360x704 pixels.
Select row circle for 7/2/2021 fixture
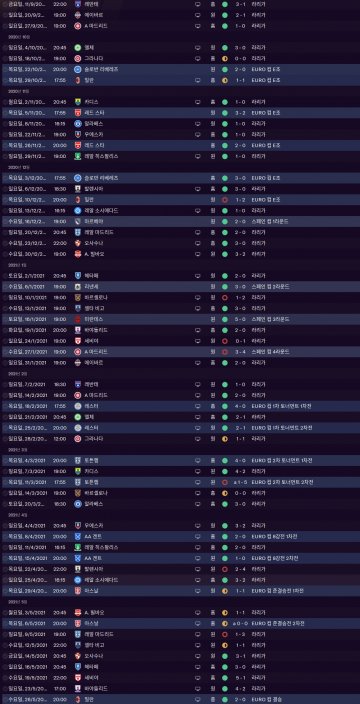pos(4,384)
